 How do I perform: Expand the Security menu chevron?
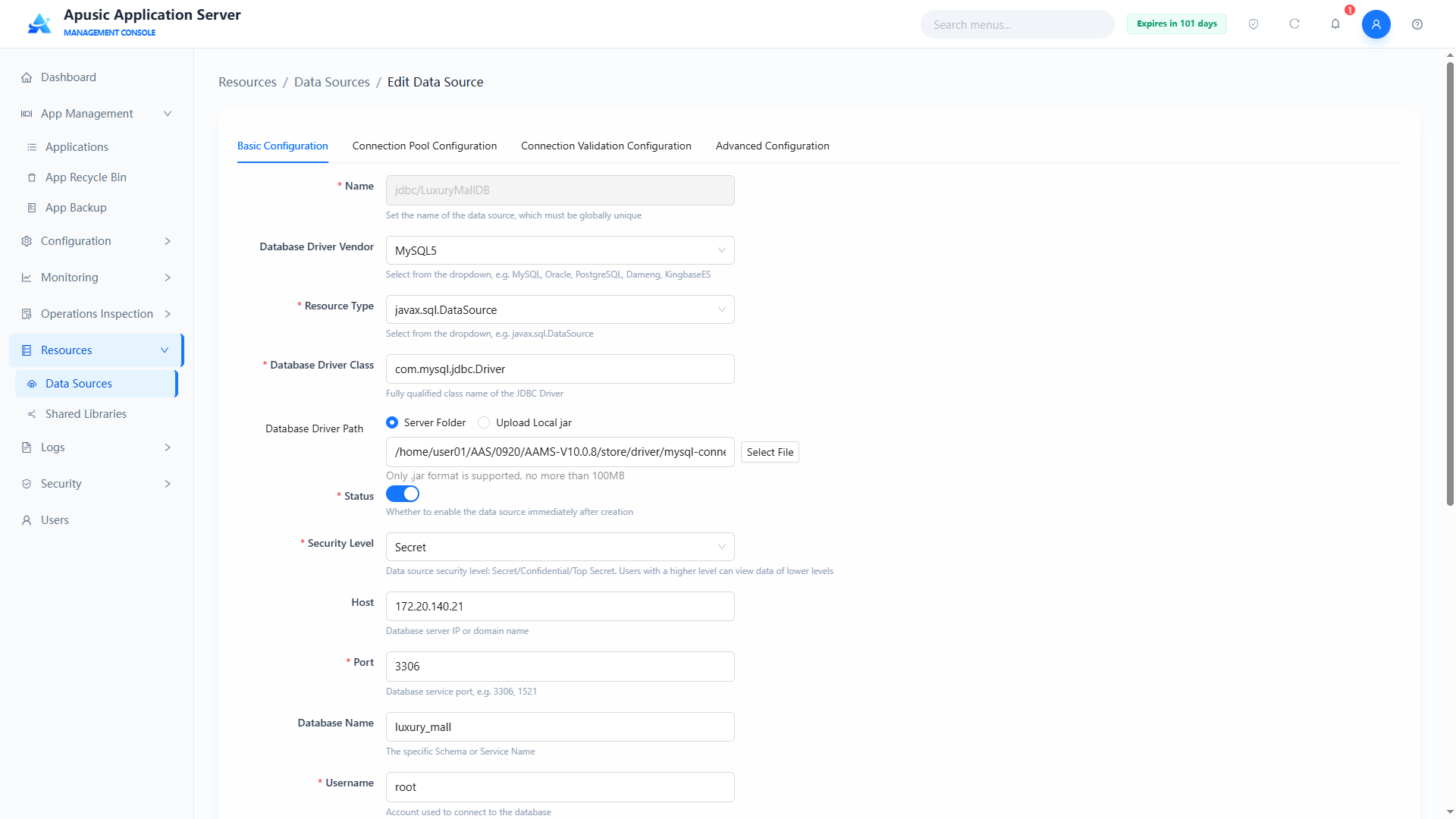coord(168,484)
